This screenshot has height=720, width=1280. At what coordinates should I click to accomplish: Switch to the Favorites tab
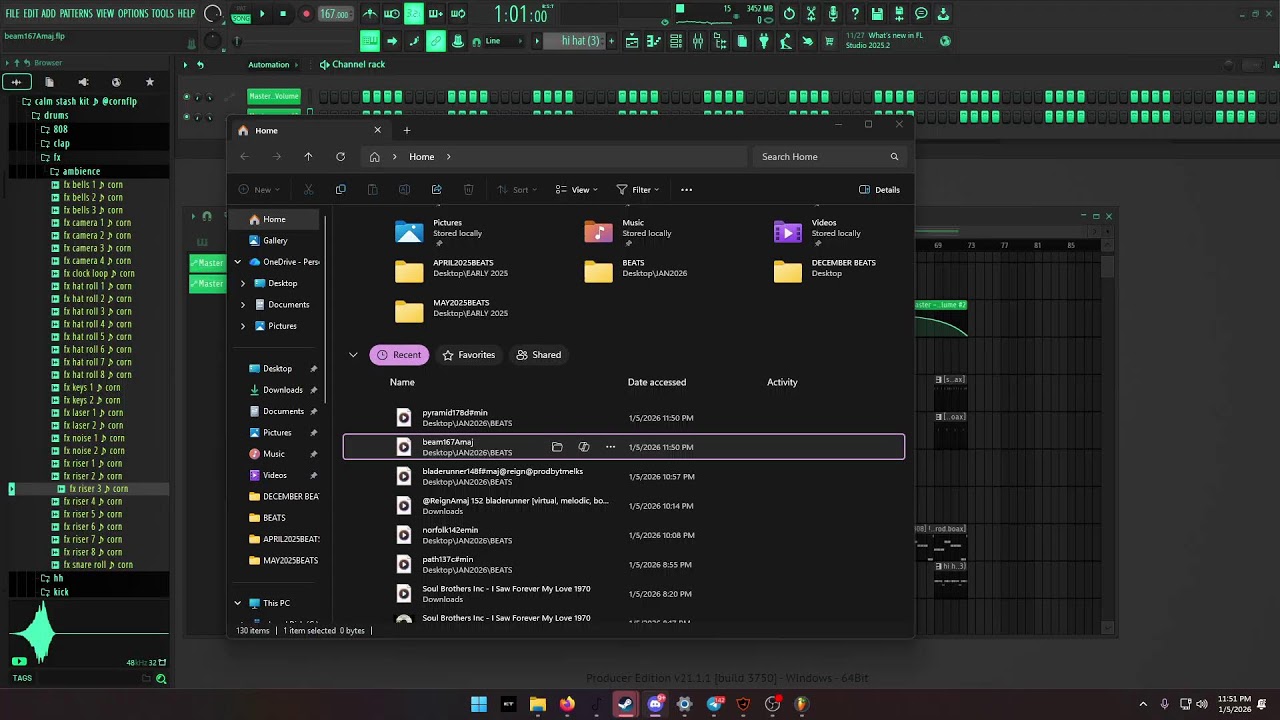click(x=469, y=355)
